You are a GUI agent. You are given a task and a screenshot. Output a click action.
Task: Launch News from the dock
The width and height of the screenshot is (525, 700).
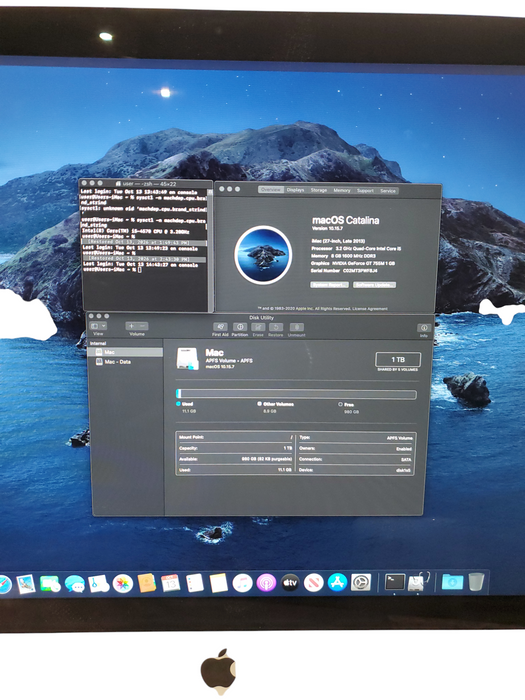(x=313, y=583)
